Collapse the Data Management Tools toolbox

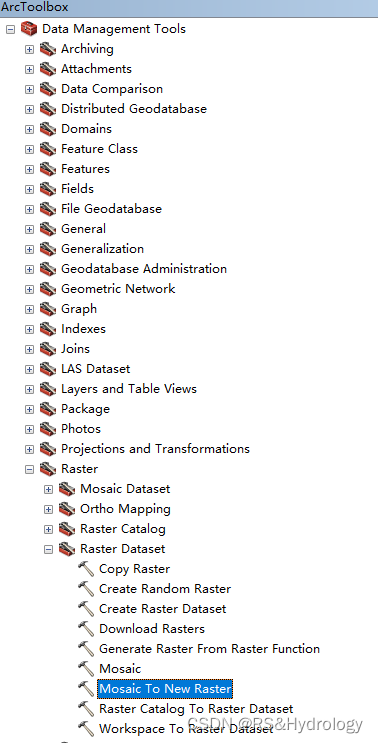click(x=10, y=29)
